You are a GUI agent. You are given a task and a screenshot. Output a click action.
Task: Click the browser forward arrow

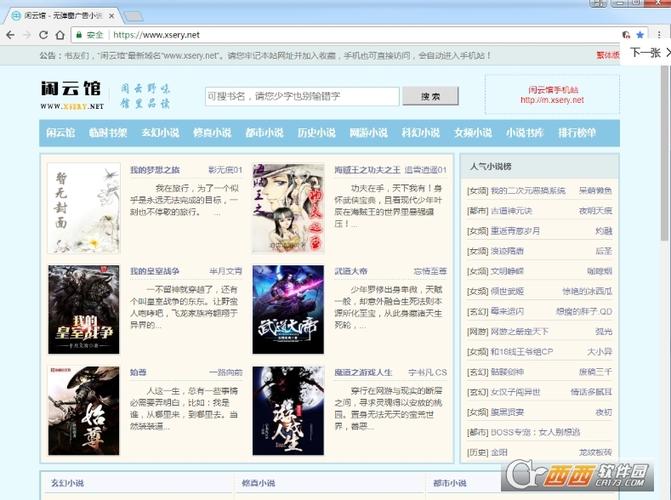tap(27, 35)
